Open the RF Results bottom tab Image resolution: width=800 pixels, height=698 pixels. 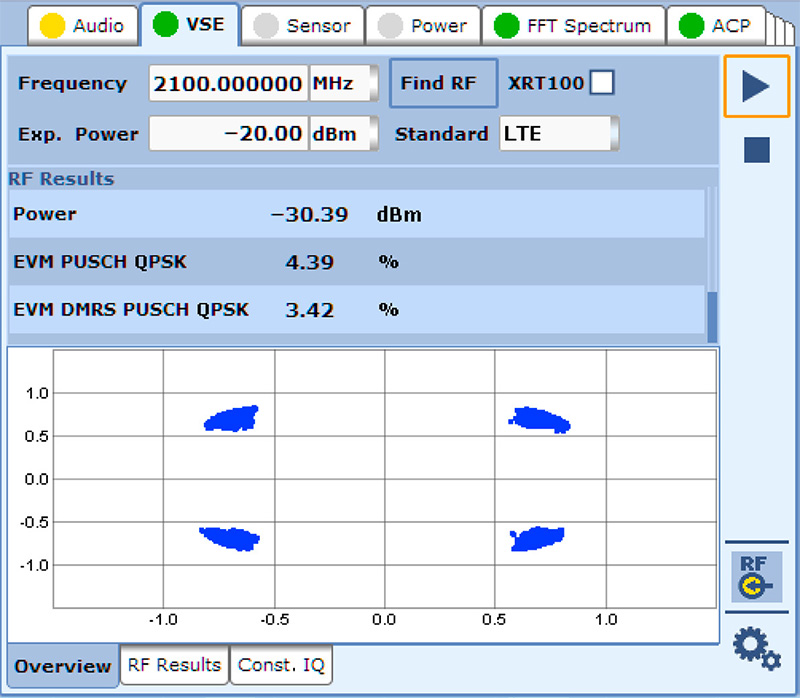pyautogui.click(x=174, y=665)
